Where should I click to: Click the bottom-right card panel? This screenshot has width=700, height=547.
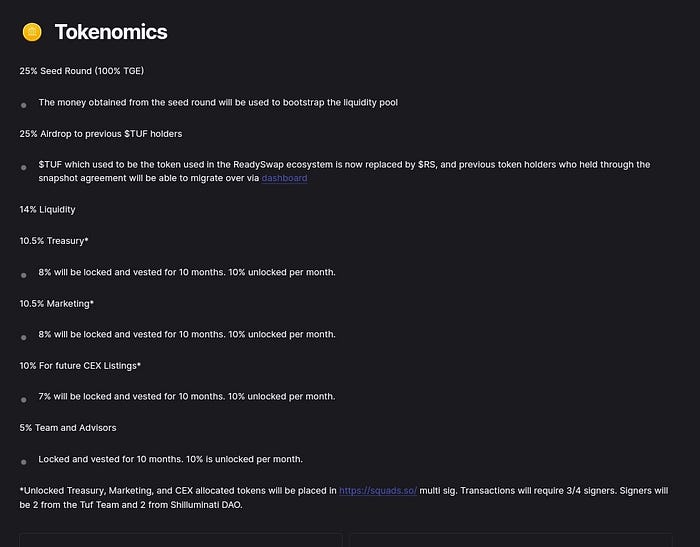click(510, 540)
